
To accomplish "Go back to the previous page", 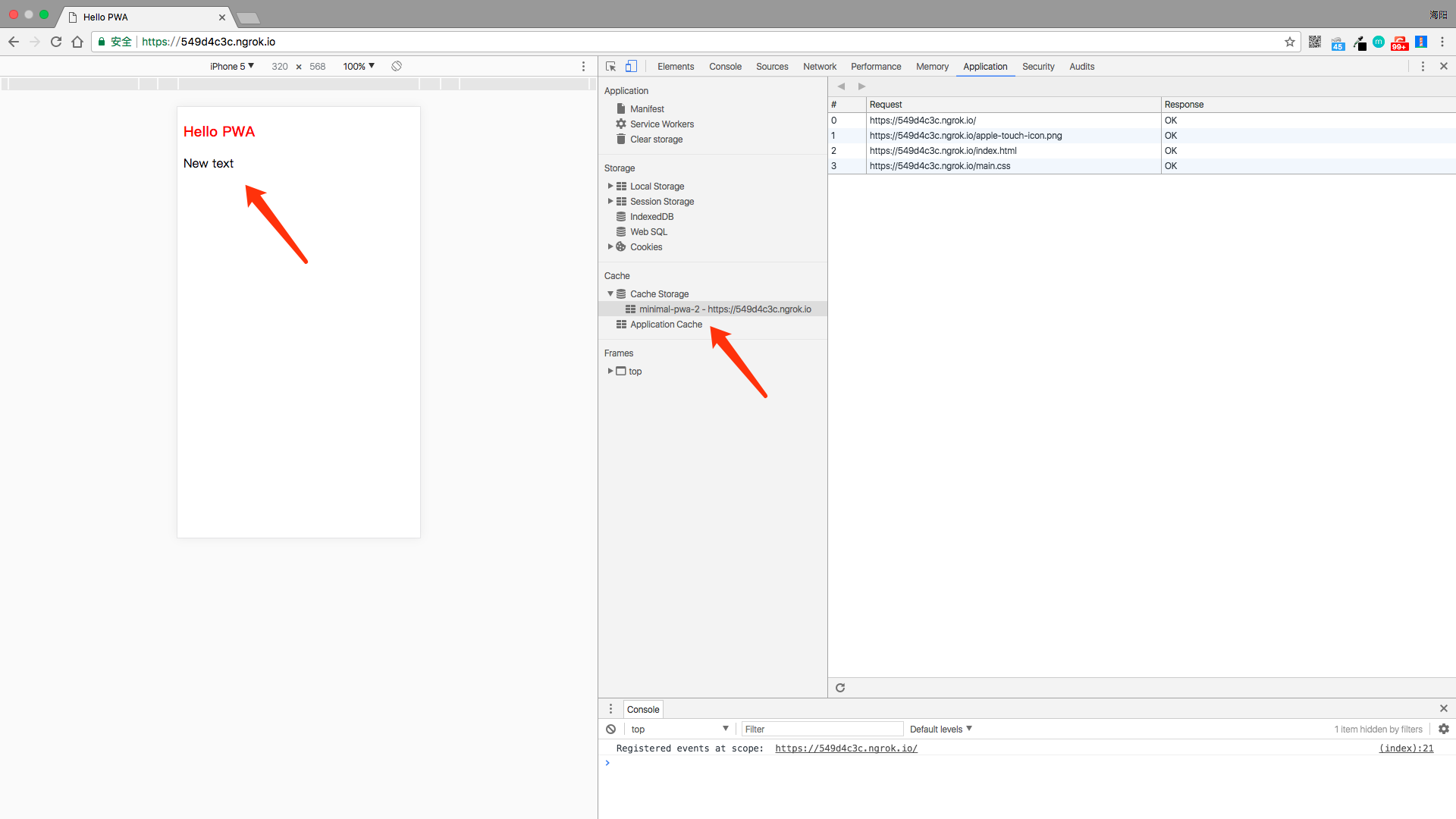I will click(14, 42).
